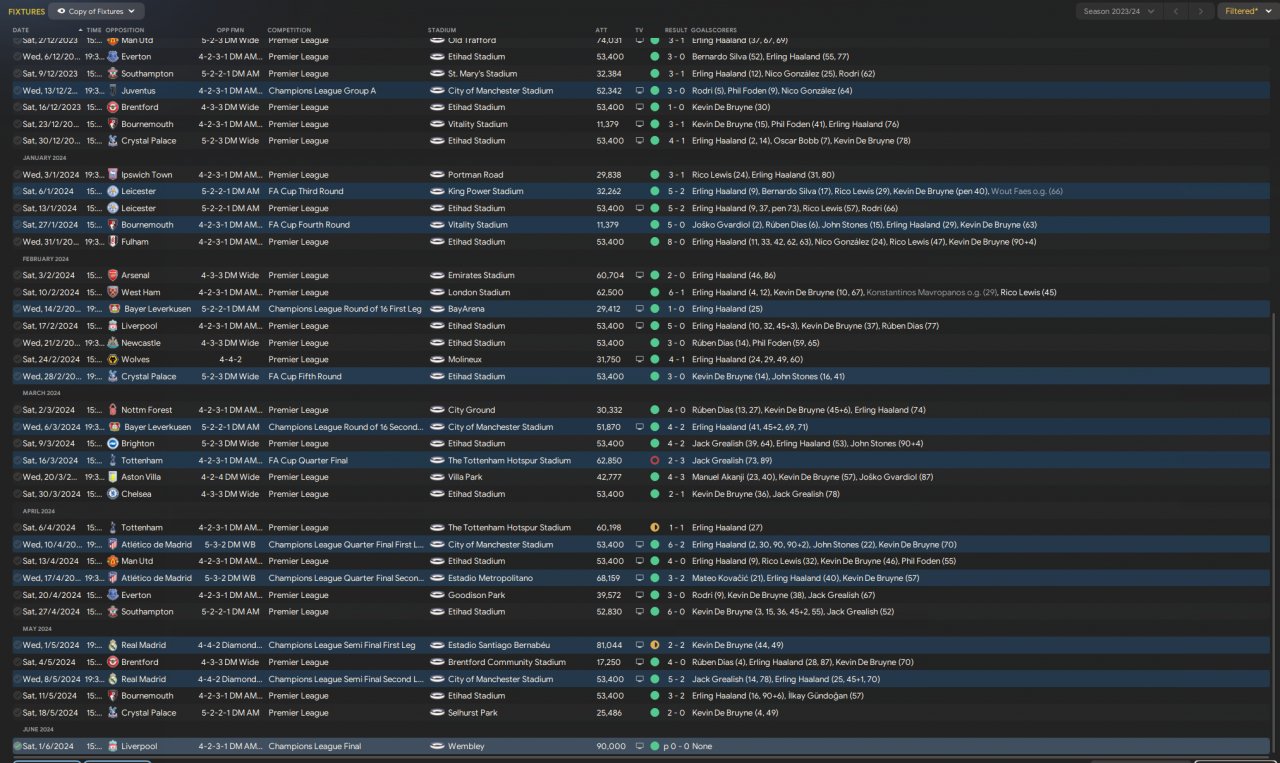Click the stadium icon beside Wembley
Image resolution: width=1280 pixels, height=763 pixels.
pos(437,746)
